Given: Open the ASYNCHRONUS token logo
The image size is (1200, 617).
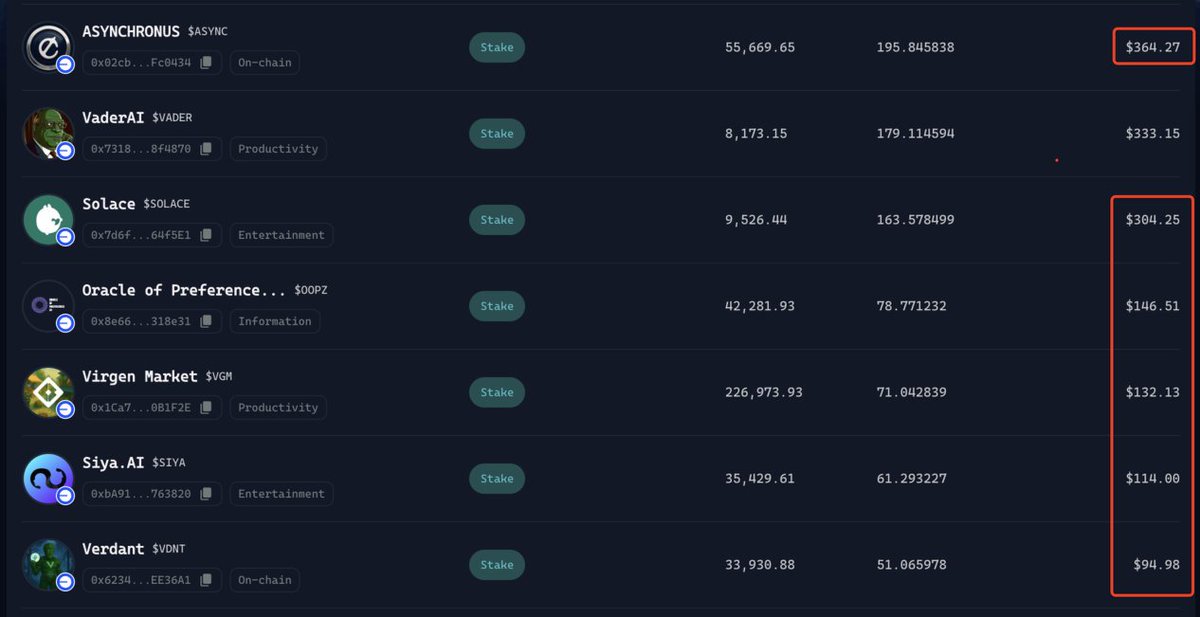Looking at the screenshot, I should 48,47.
